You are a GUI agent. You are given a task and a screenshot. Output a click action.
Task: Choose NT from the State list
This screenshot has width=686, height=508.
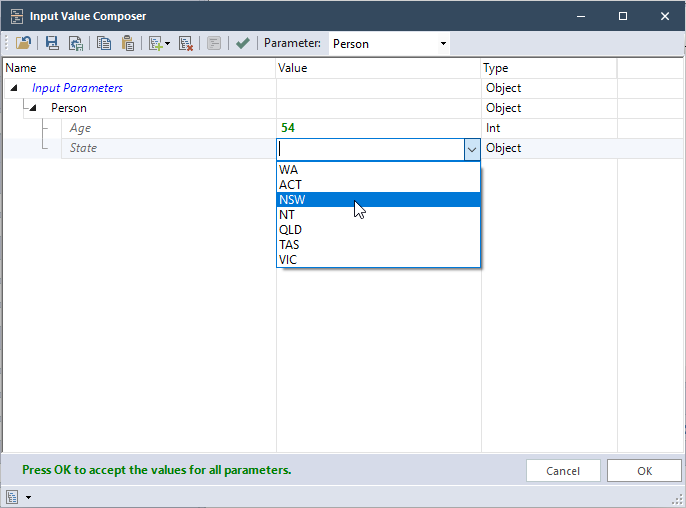click(378, 214)
